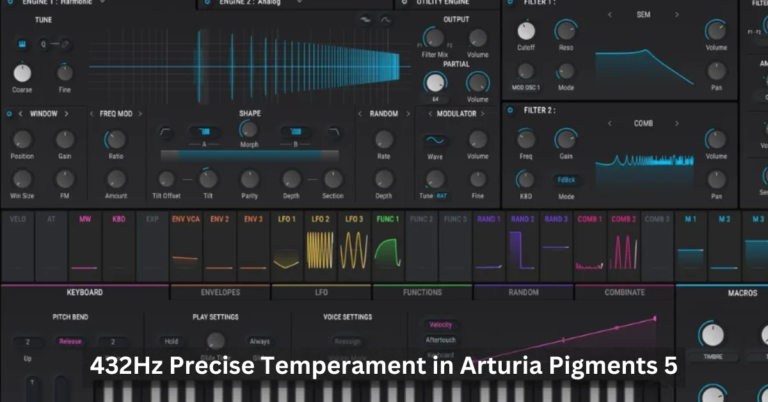Click the MACROS panel header
Image resolution: width=768 pixels, height=402 pixels.
point(742,293)
